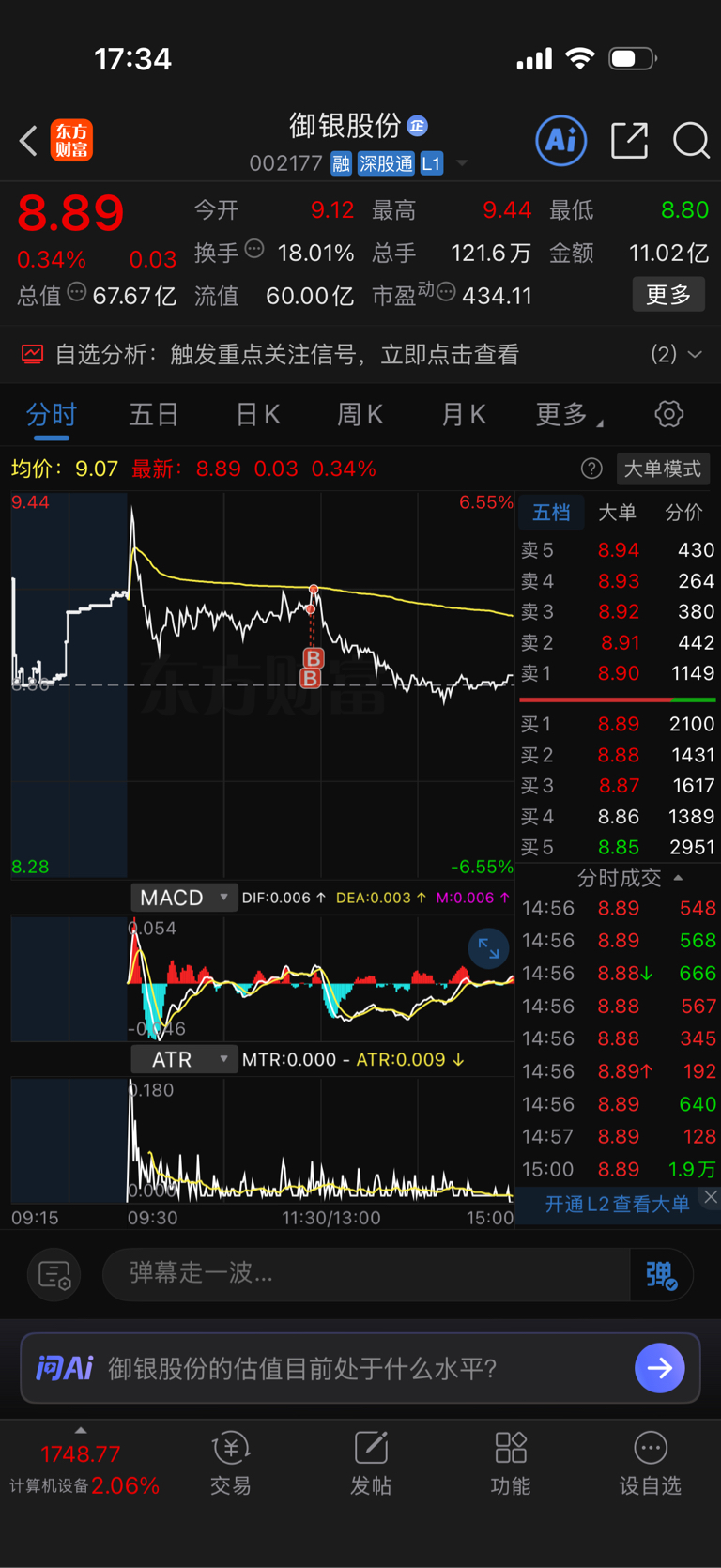Switch to 月K tab

pos(464,414)
